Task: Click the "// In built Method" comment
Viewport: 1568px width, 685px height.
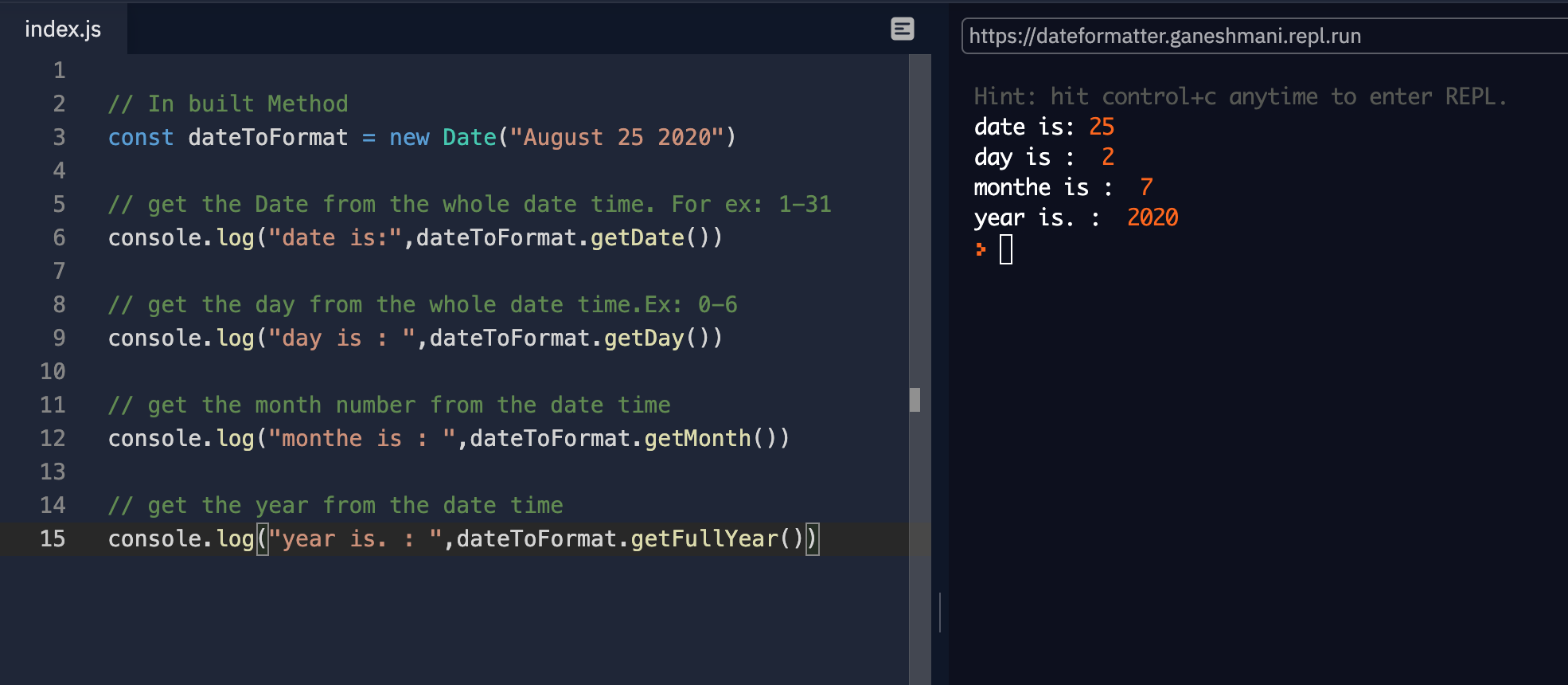Action: click(228, 104)
